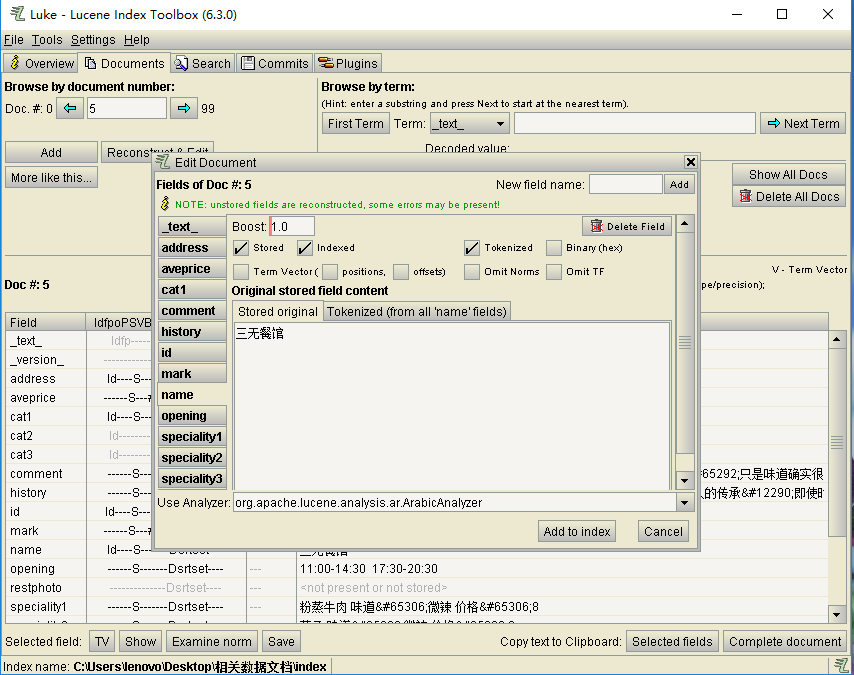Click Selected fields clipboard button
Image resolution: width=854 pixels, height=675 pixels.
point(672,641)
